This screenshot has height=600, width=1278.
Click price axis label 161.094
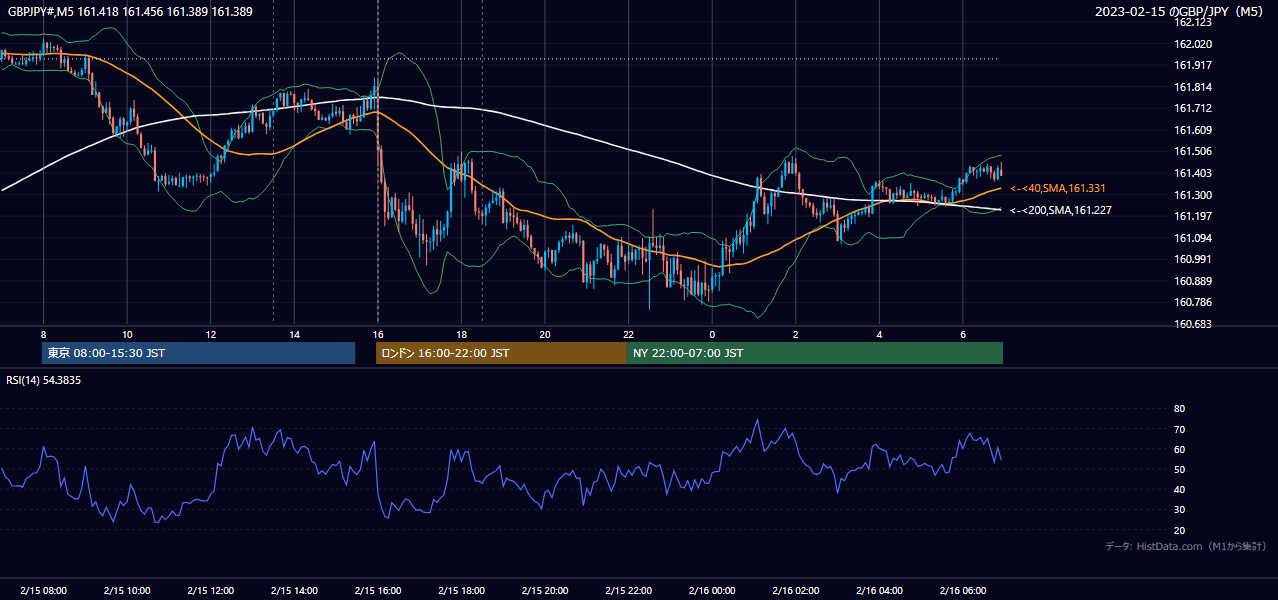pos(1192,238)
